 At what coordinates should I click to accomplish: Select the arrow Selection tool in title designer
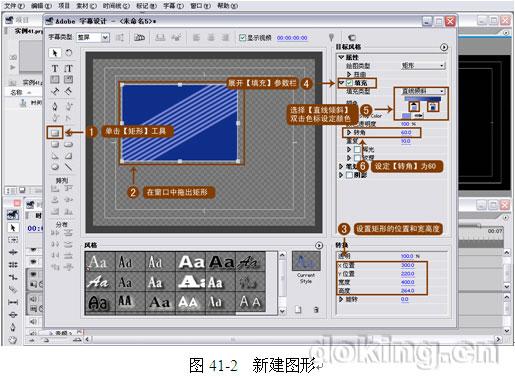click(55, 53)
